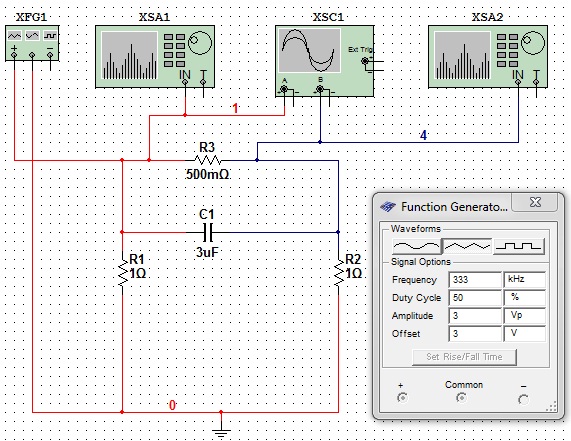Select resistor R2 symbol

[x=339, y=272]
